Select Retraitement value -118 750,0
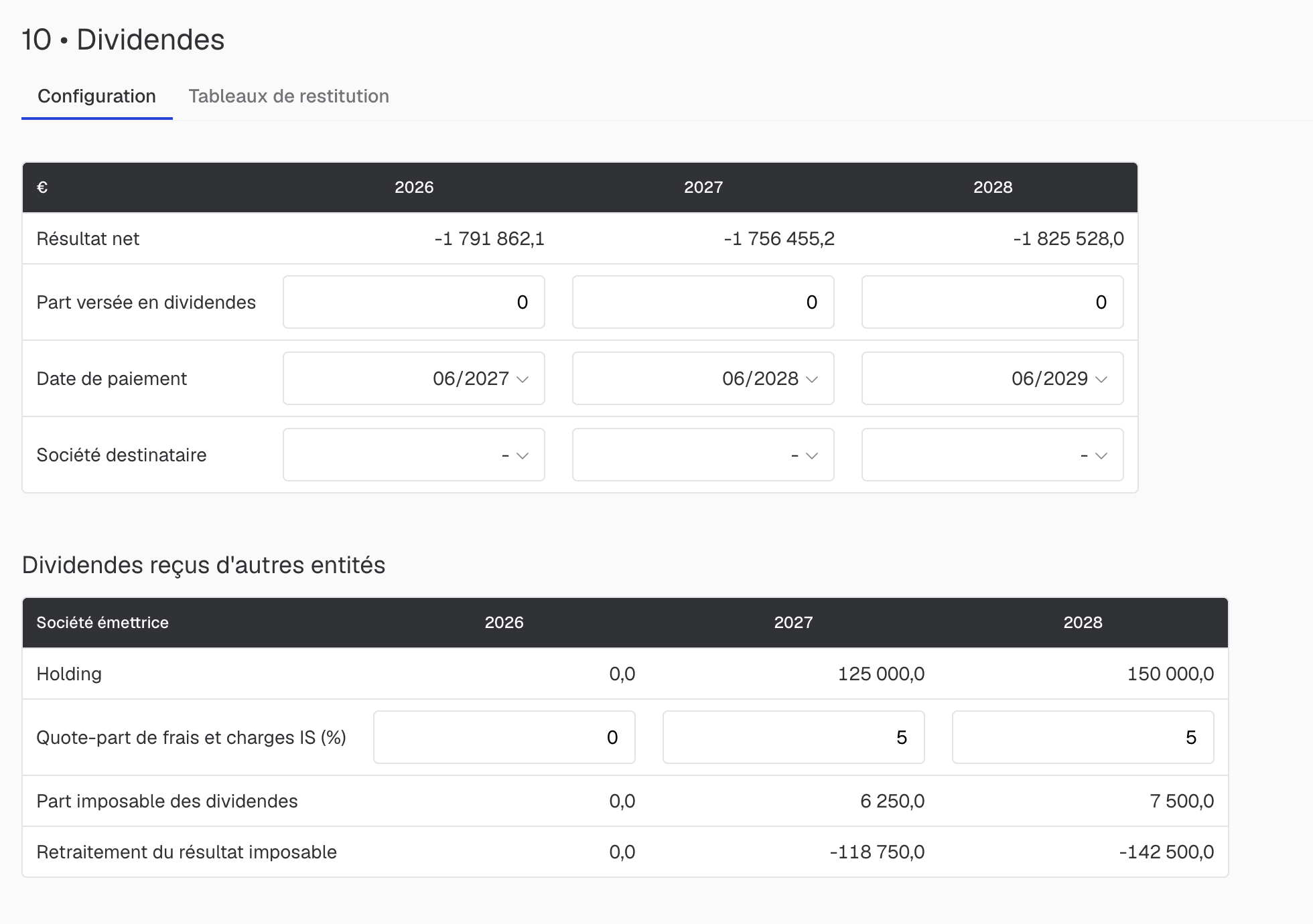This screenshot has width=1313, height=924. click(877, 852)
